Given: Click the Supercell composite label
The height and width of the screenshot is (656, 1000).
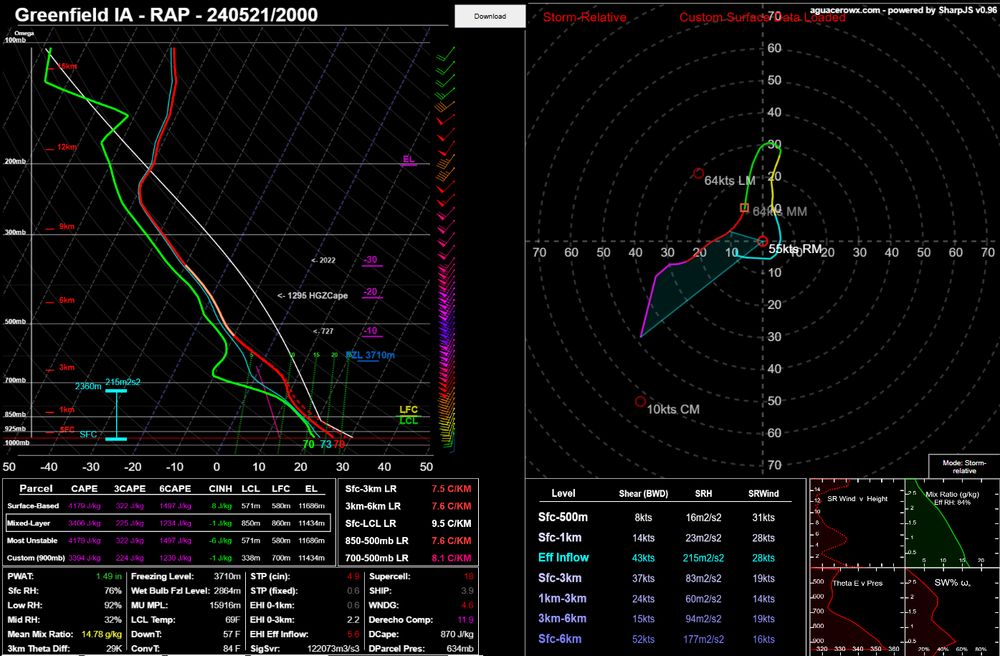Looking at the screenshot, I should click(x=390, y=576).
